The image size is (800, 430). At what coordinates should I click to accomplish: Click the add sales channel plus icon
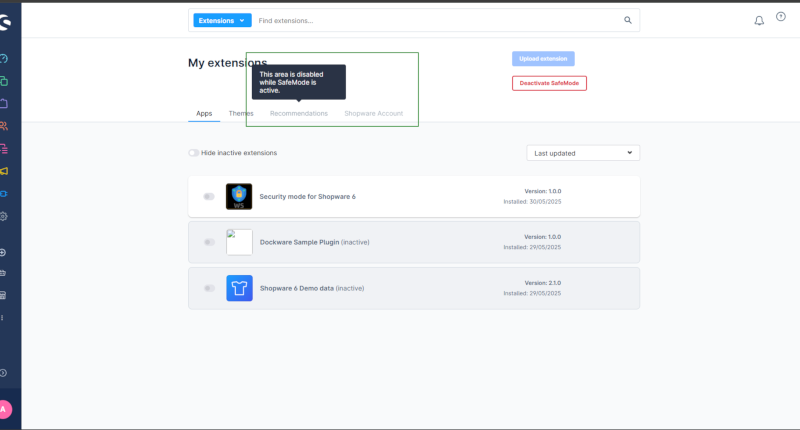(x=3, y=252)
